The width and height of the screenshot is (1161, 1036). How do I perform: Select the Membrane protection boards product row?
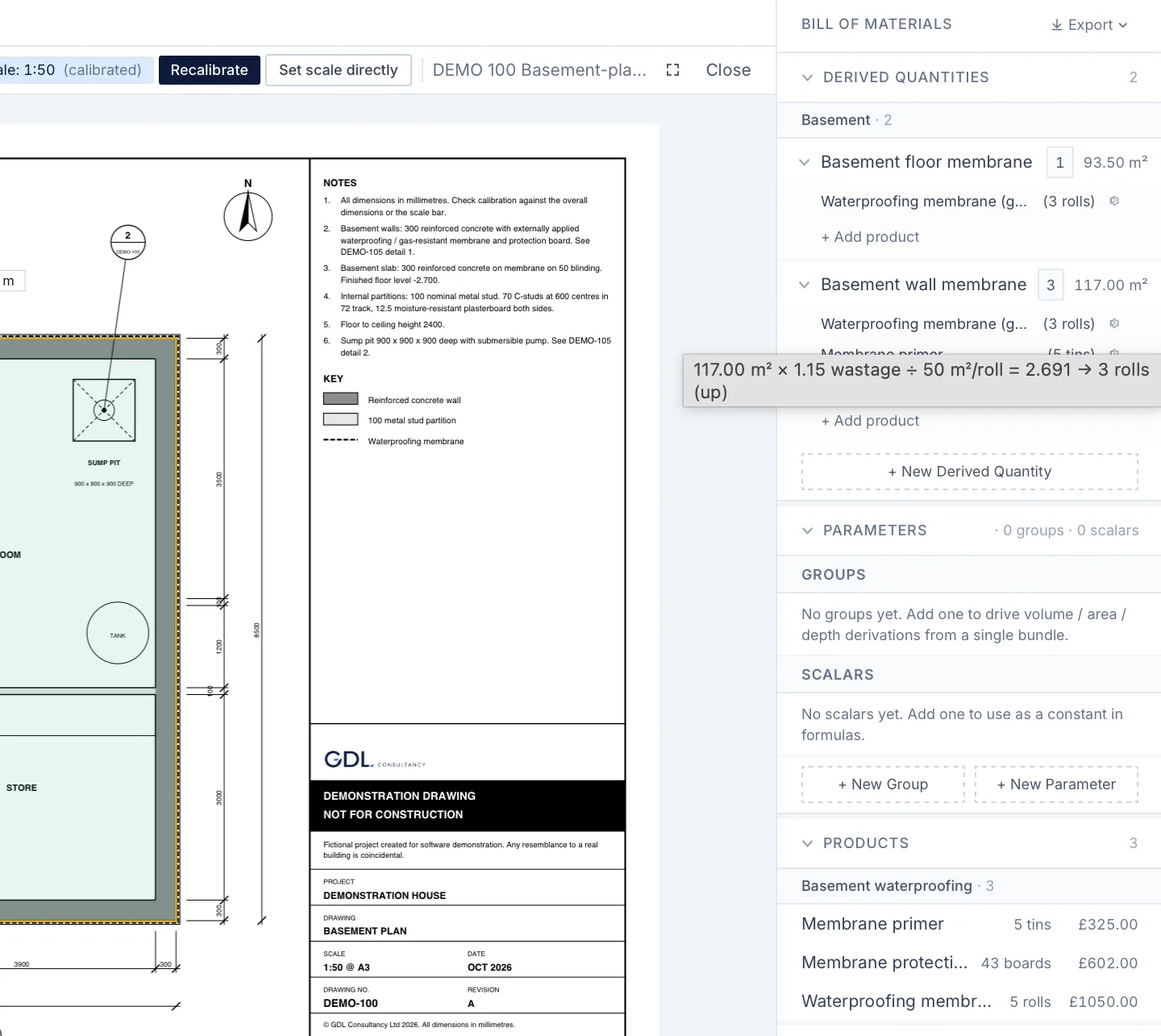[969, 963]
